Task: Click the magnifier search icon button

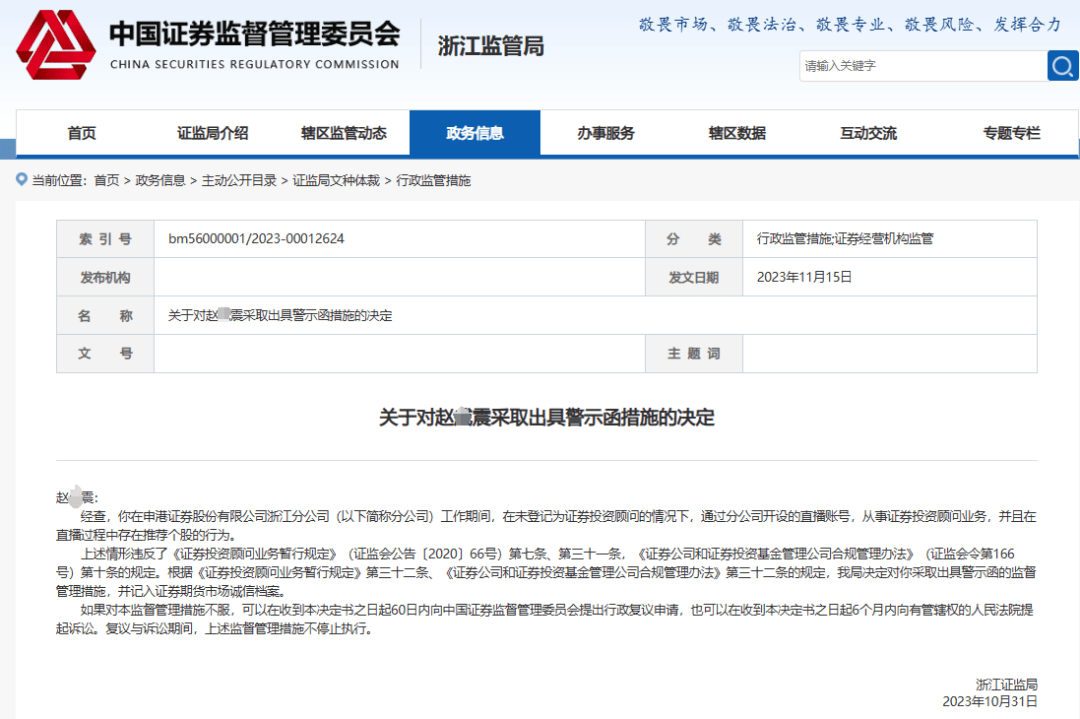Action: click(x=1062, y=66)
